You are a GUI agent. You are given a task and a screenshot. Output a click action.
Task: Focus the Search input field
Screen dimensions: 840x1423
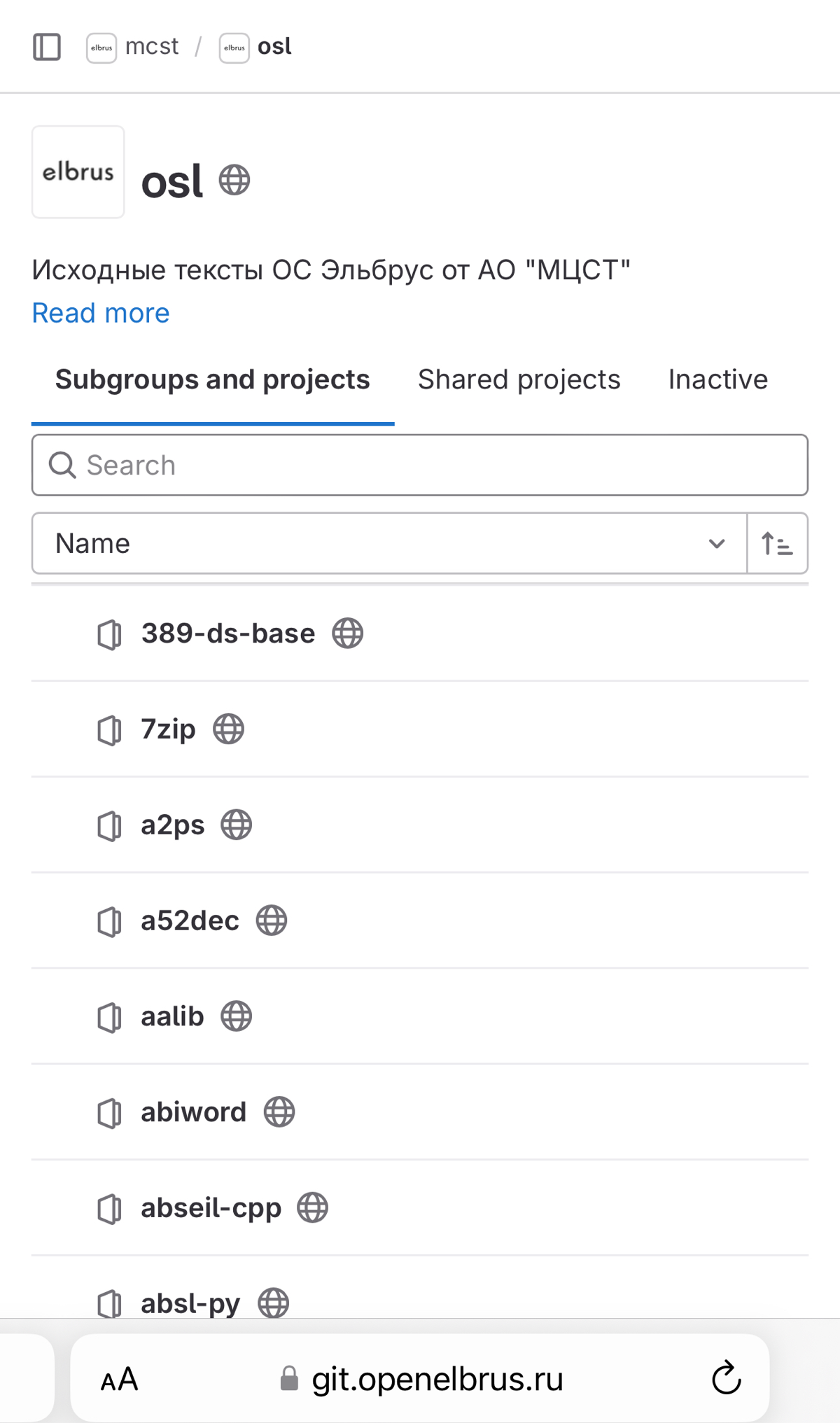coord(420,465)
